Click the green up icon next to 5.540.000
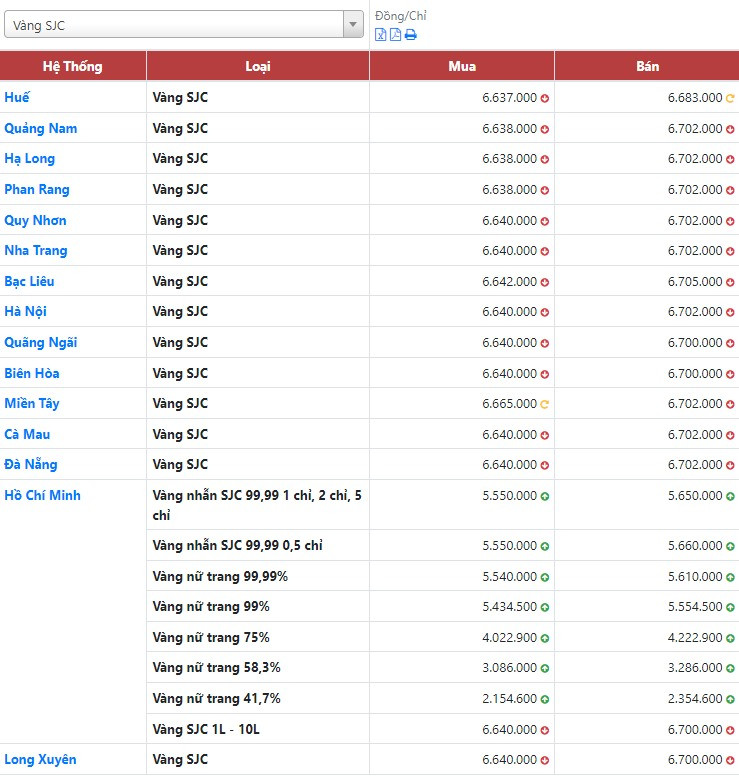This screenshot has height=776, width=739. (x=544, y=577)
